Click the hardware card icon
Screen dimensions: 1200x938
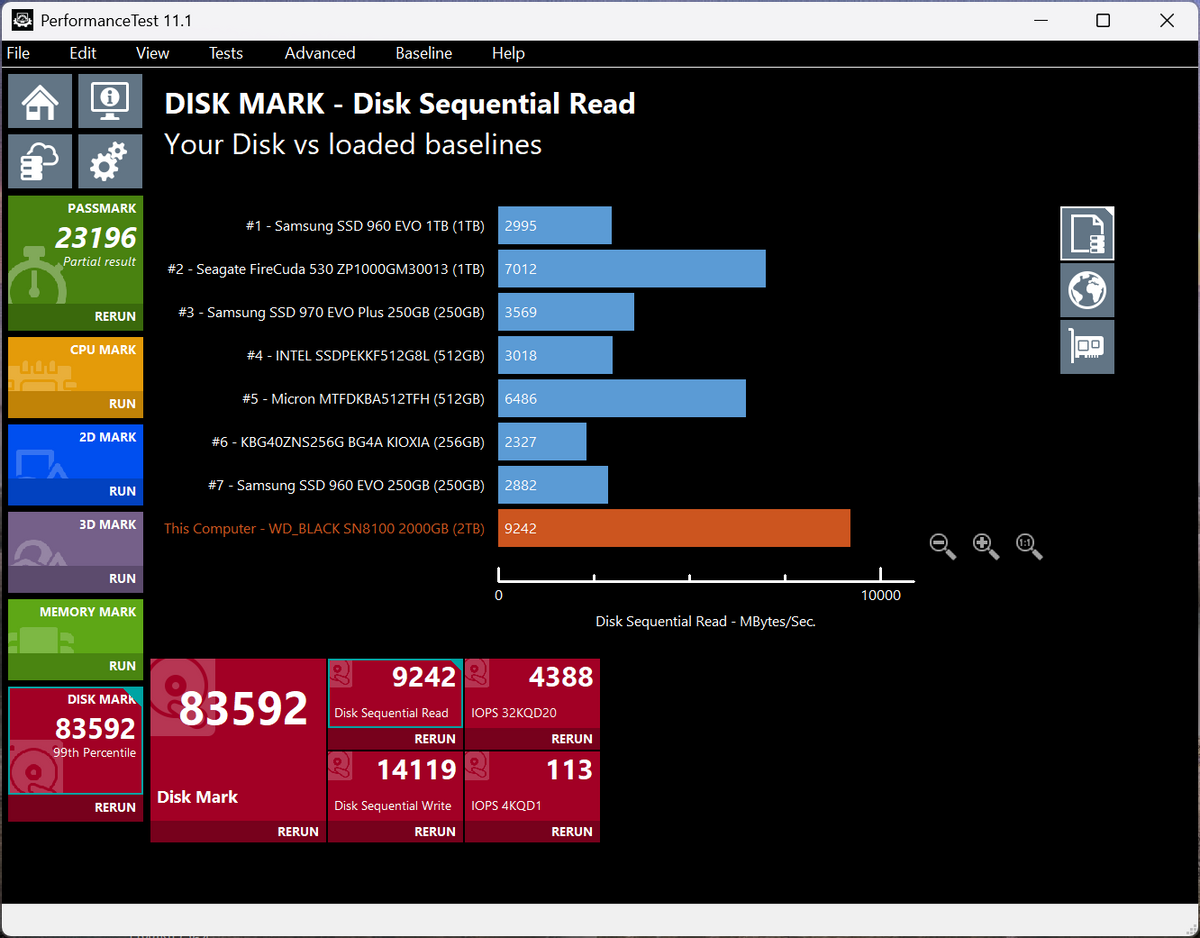pyautogui.click(x=1087, y=347)
